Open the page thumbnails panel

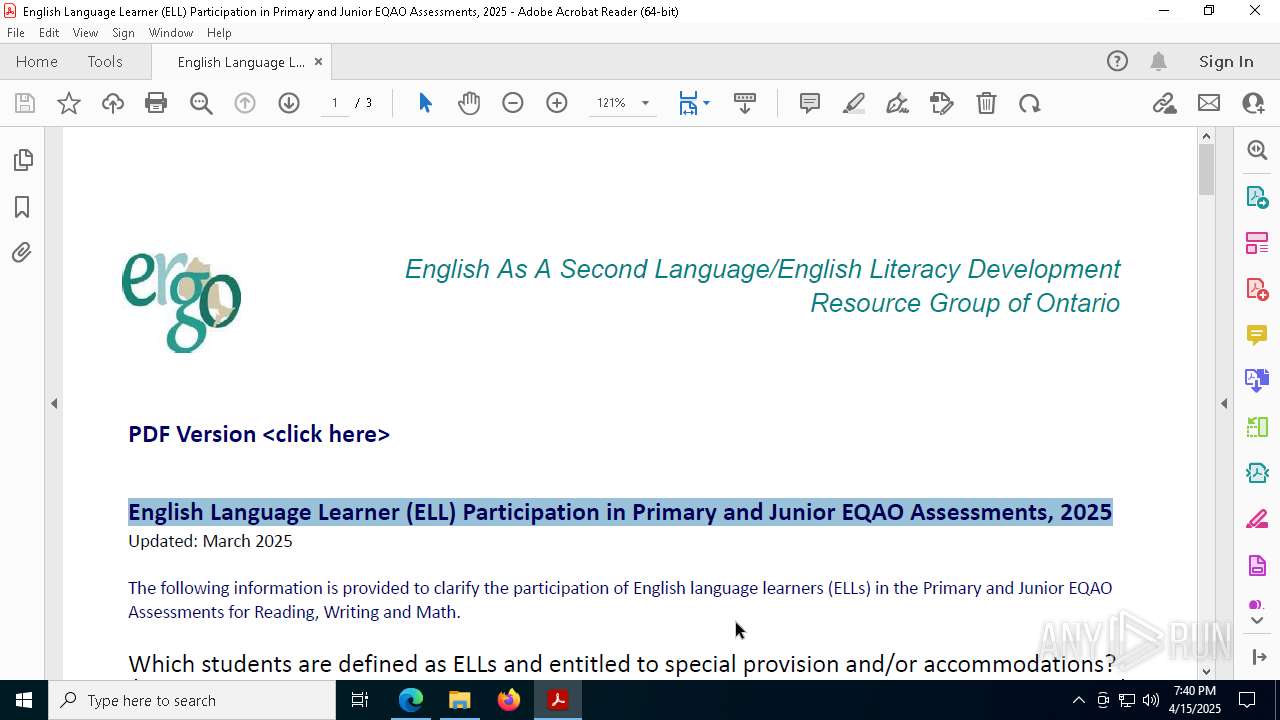pos(22,160)
